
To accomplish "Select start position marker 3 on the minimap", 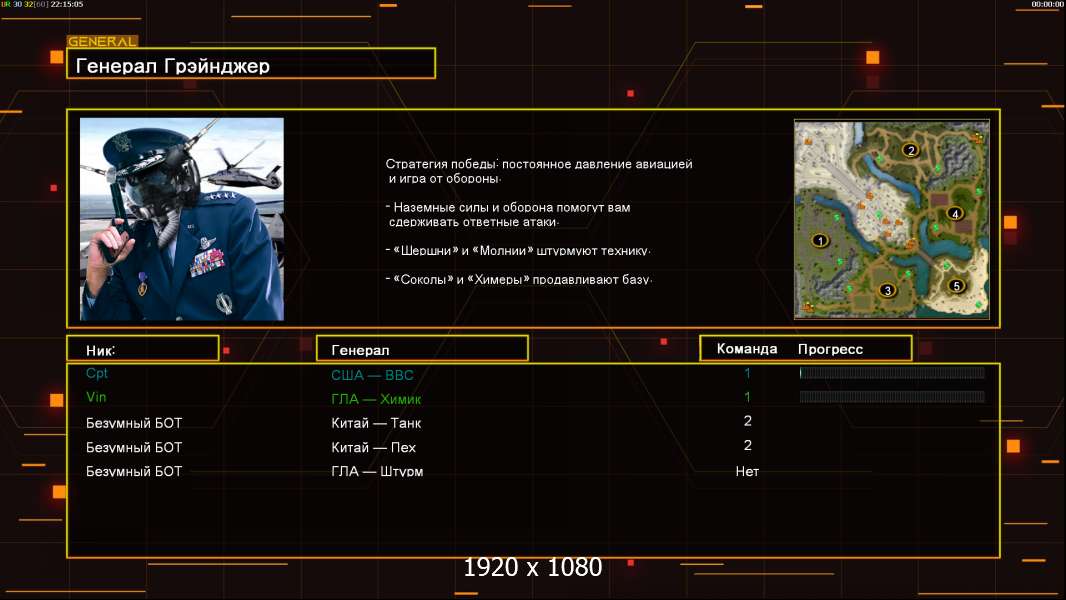I will point(887,290).
